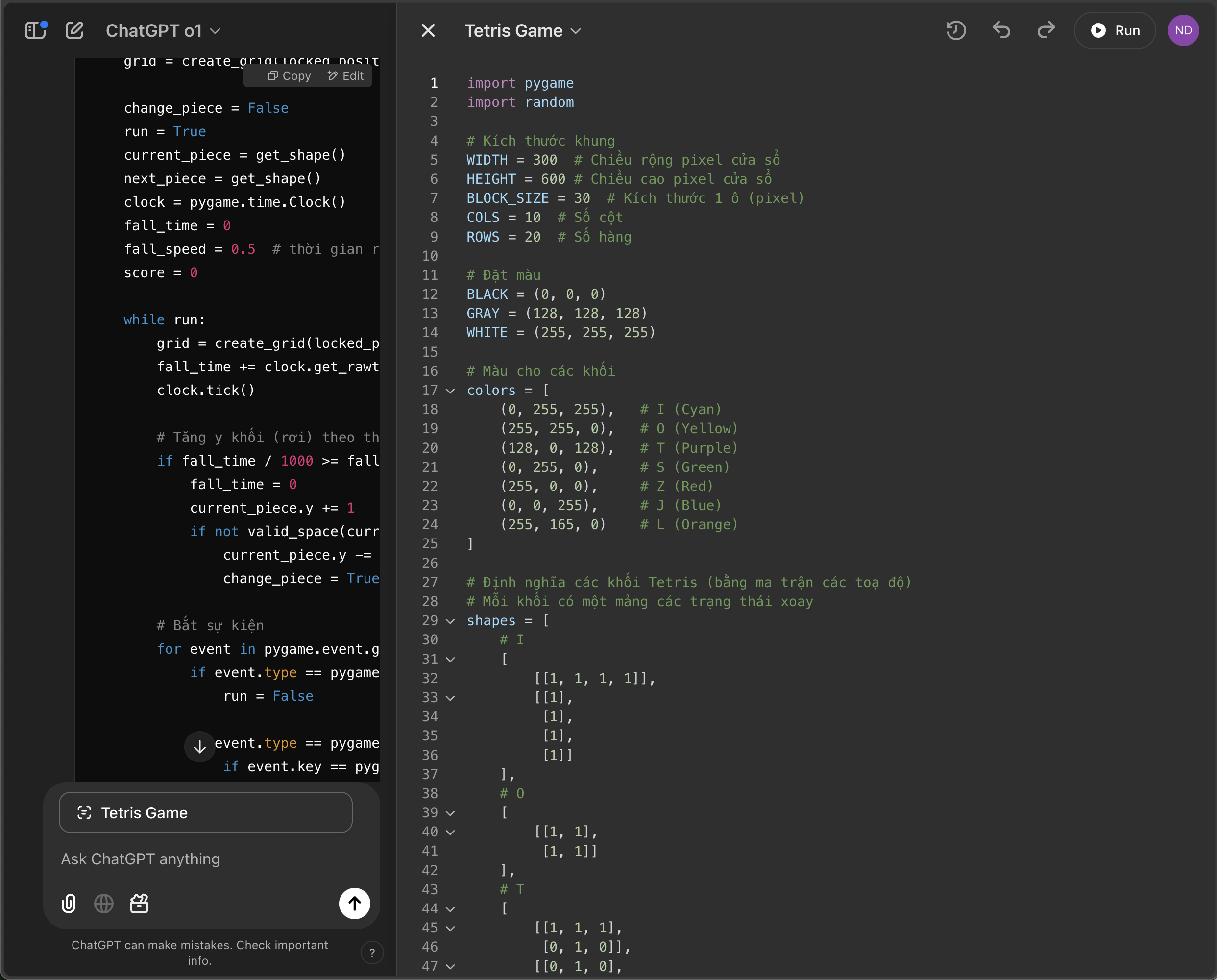Collapse the I shape block at line 31
This screenshot has height=980, width=1217.
(450, 660)
